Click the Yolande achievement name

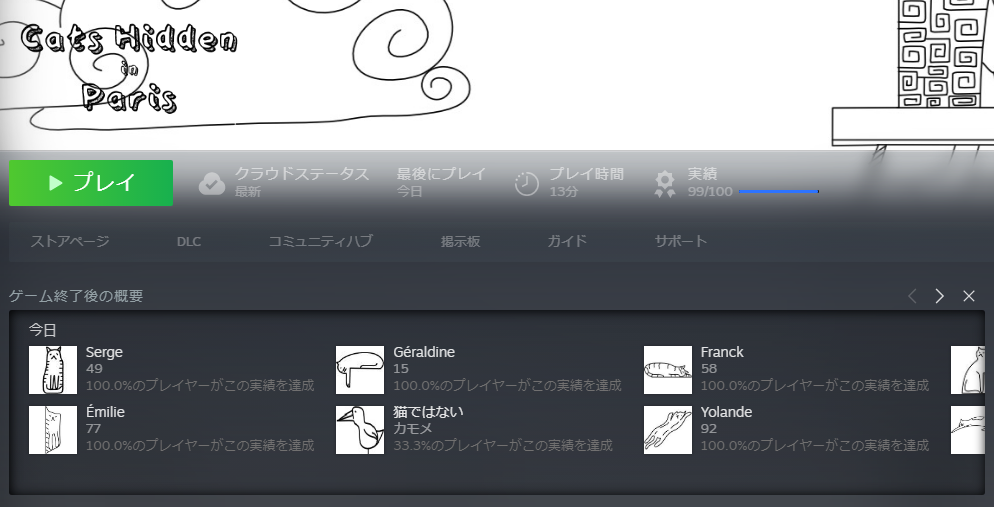point(726,412)
